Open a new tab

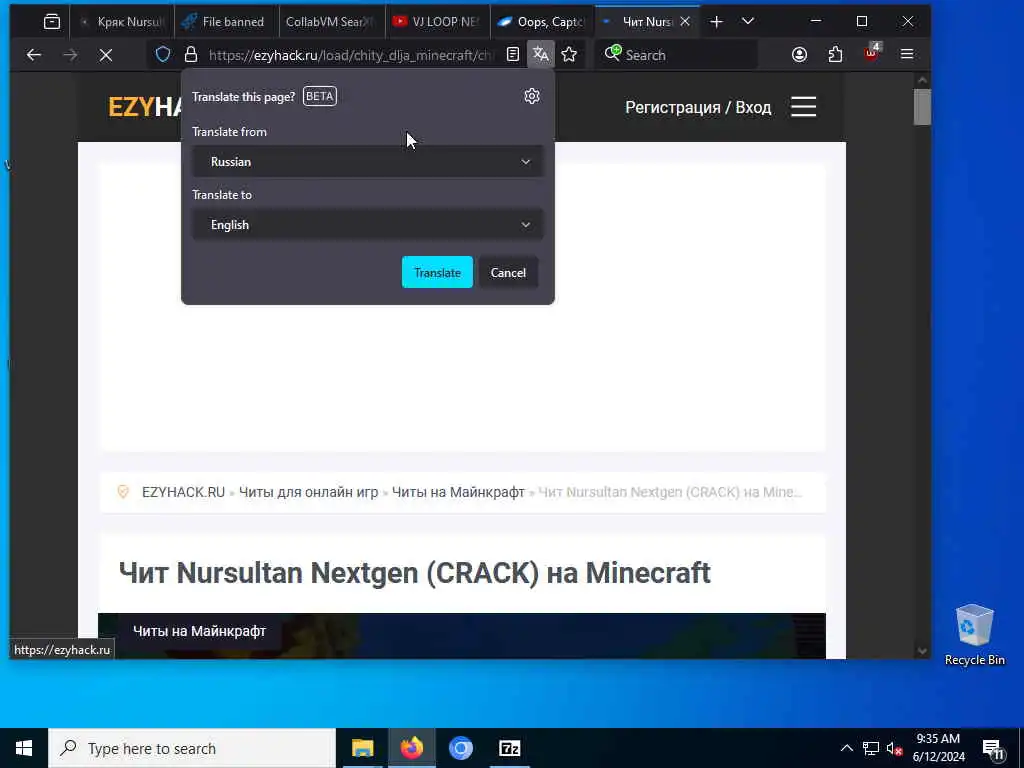[x=716, y=22]
